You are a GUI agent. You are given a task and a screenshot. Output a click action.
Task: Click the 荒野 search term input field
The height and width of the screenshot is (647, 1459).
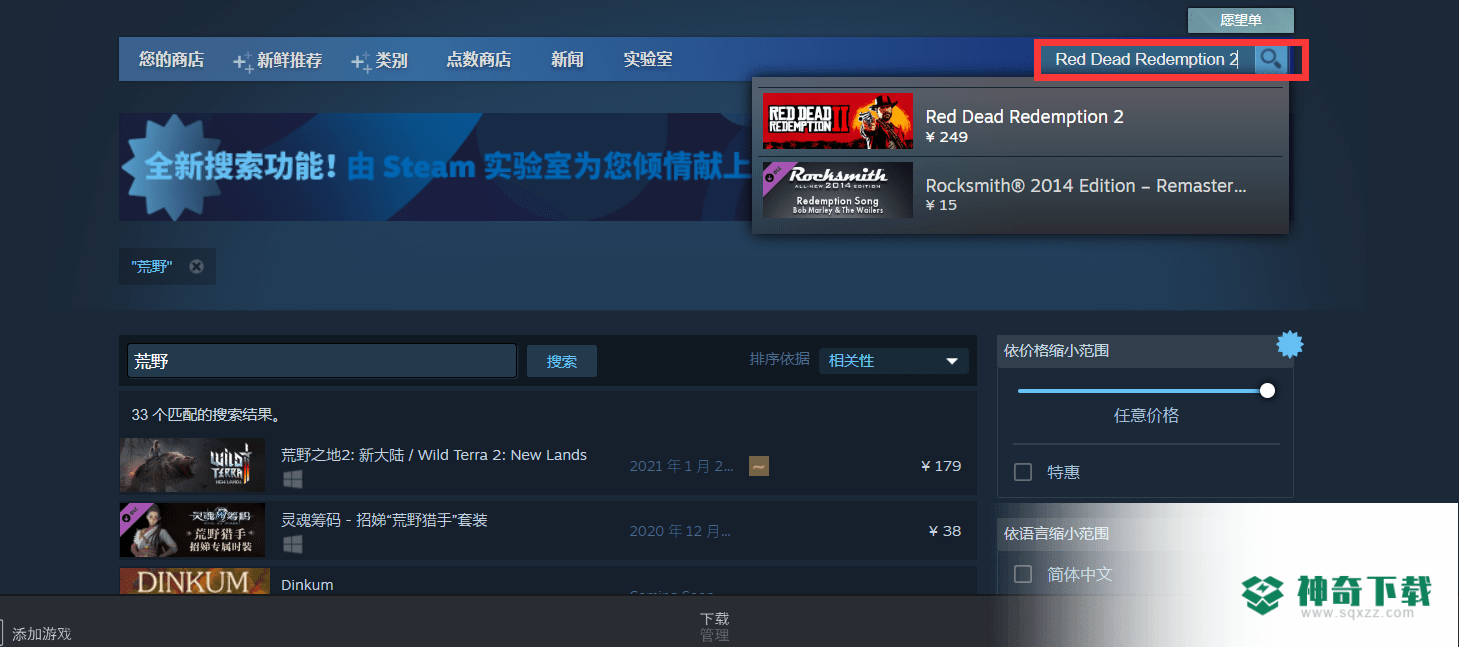[322, 361]
